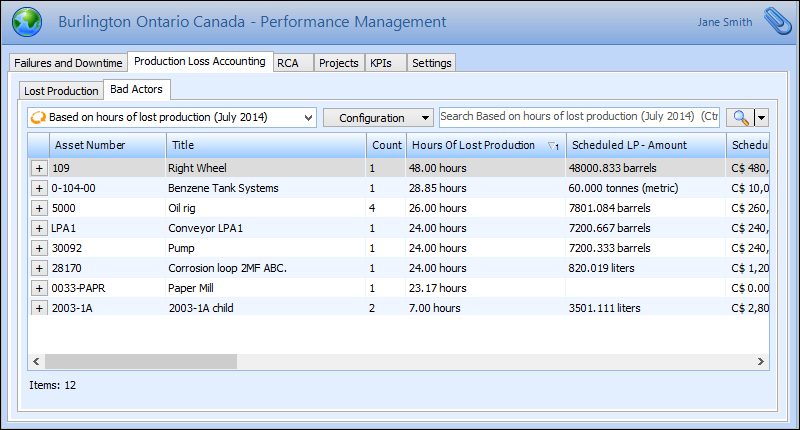Click the globe application logo icon
The height and width of the screenshot is (430, 800).
27,22
